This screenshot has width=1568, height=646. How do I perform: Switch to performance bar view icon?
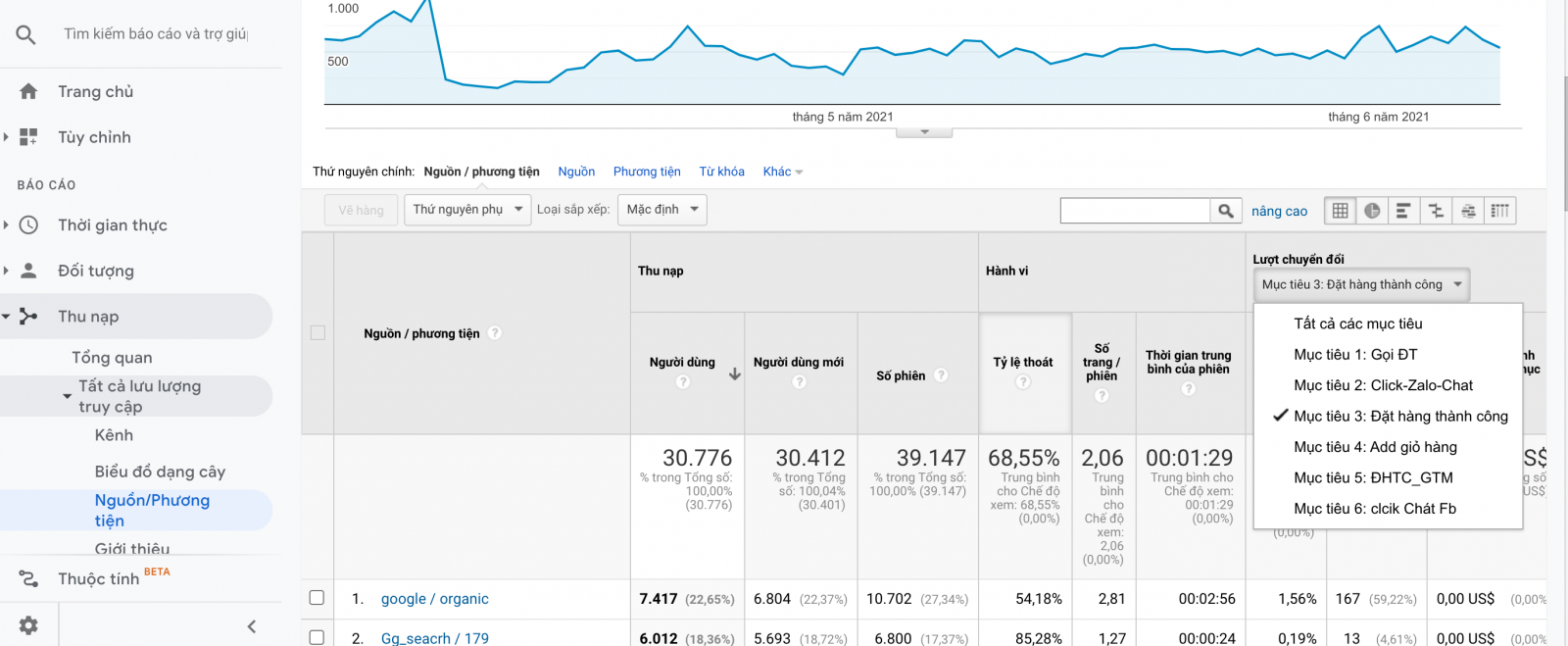click(x=1403, y=211)
